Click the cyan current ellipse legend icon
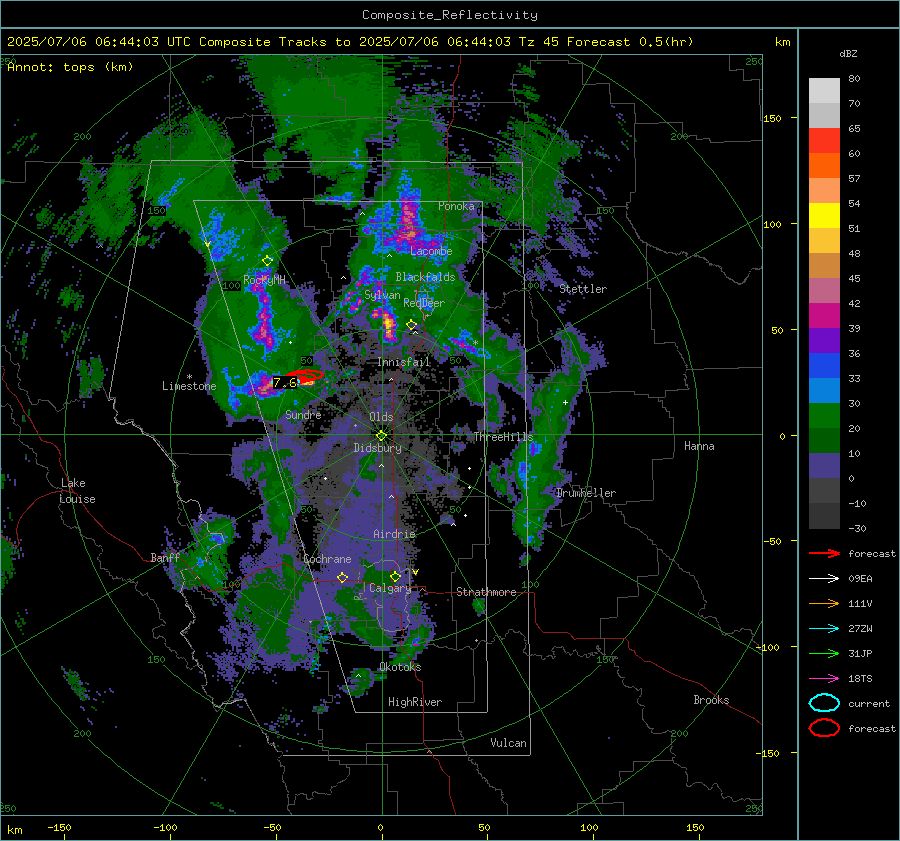 [824, 703]
